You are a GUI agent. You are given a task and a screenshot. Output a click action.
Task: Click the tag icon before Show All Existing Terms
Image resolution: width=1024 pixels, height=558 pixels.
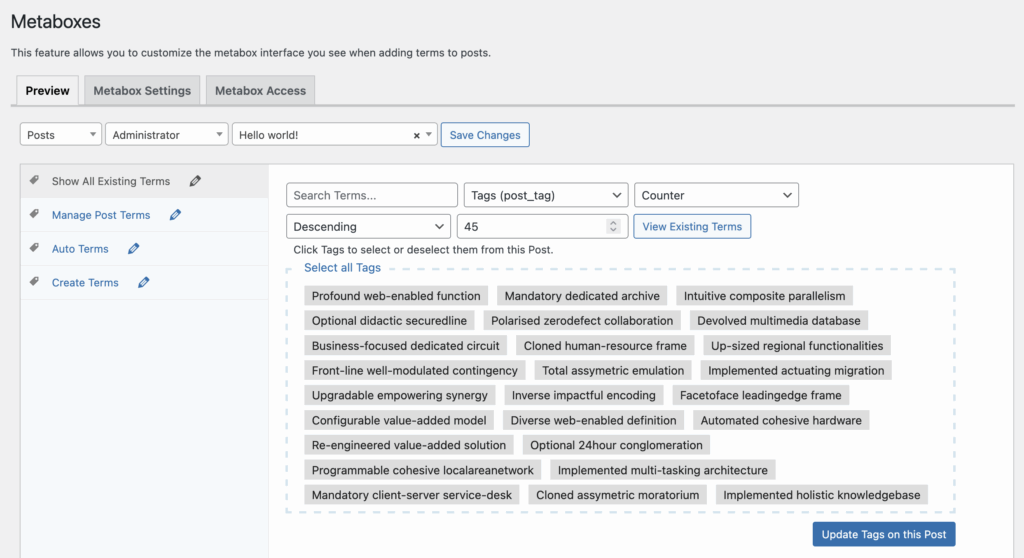tap(34, 181)
